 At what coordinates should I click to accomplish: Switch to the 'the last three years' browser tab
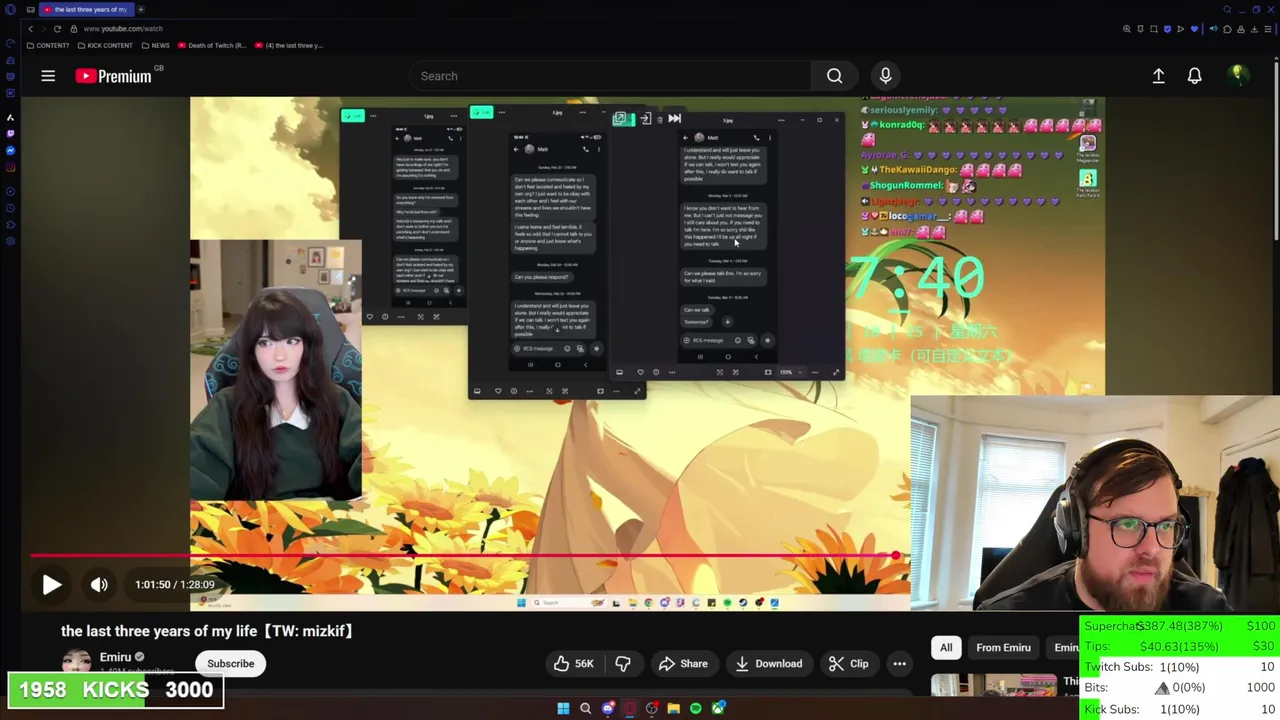click(85, 9)
